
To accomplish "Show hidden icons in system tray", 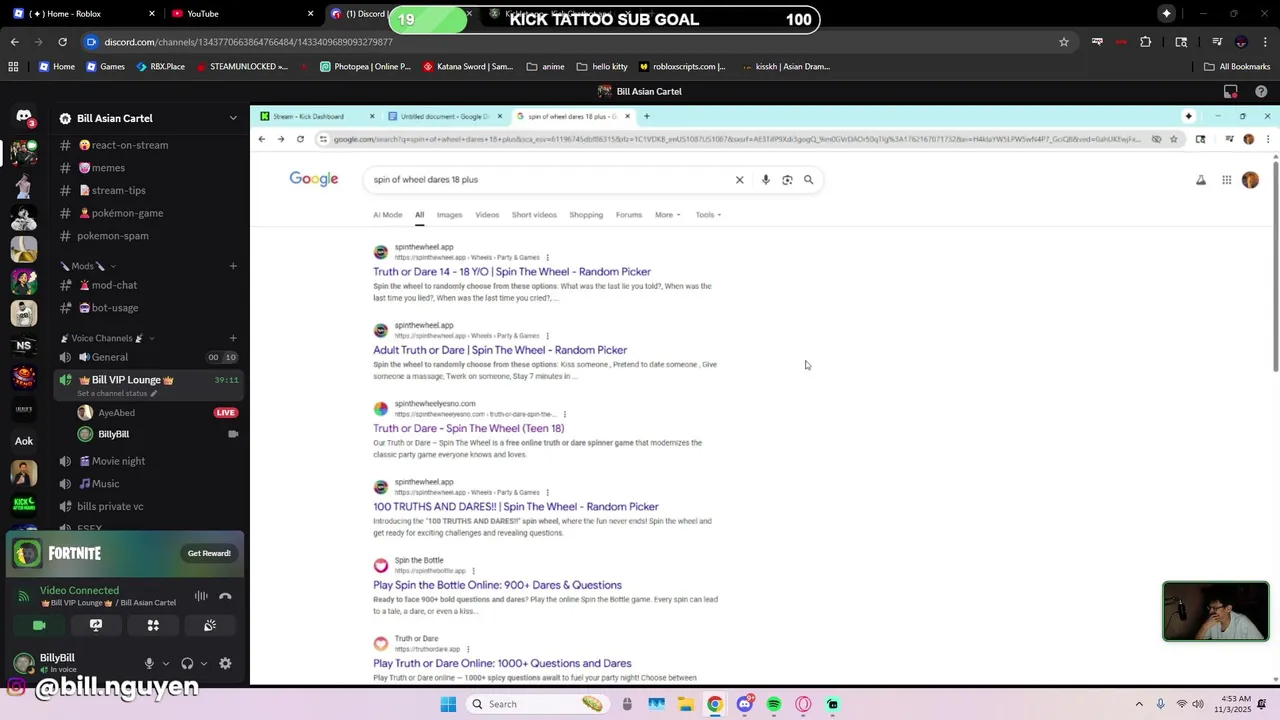I will [x=1139, y=704].
